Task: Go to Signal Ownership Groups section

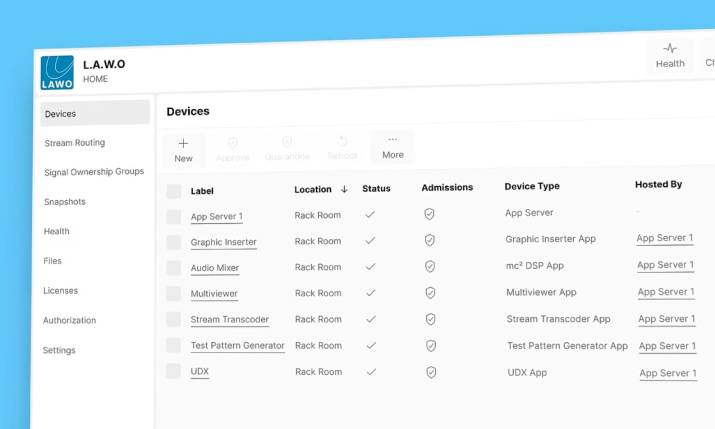Action: 94,172
